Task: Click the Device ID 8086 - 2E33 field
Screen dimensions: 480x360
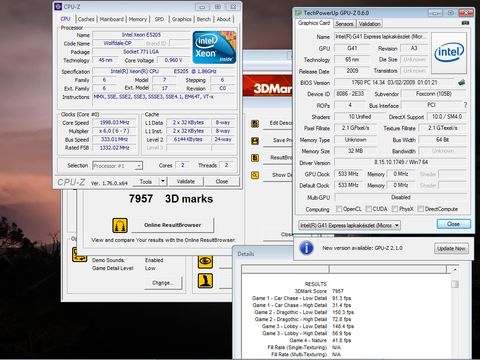Action: coord(350,94)
